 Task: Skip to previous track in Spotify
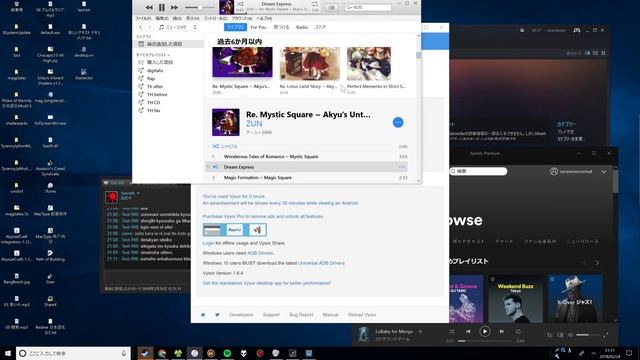coord(468,331)
